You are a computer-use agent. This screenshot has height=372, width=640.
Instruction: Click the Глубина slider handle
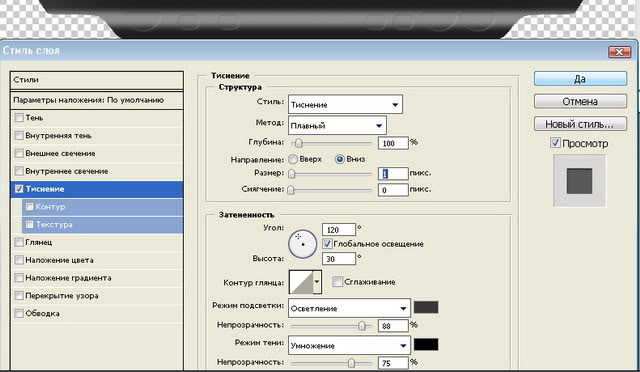299,143
